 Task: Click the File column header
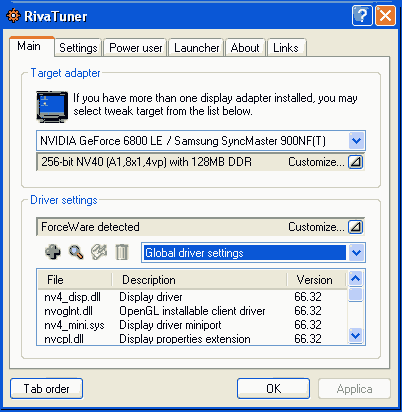[75, 280]
